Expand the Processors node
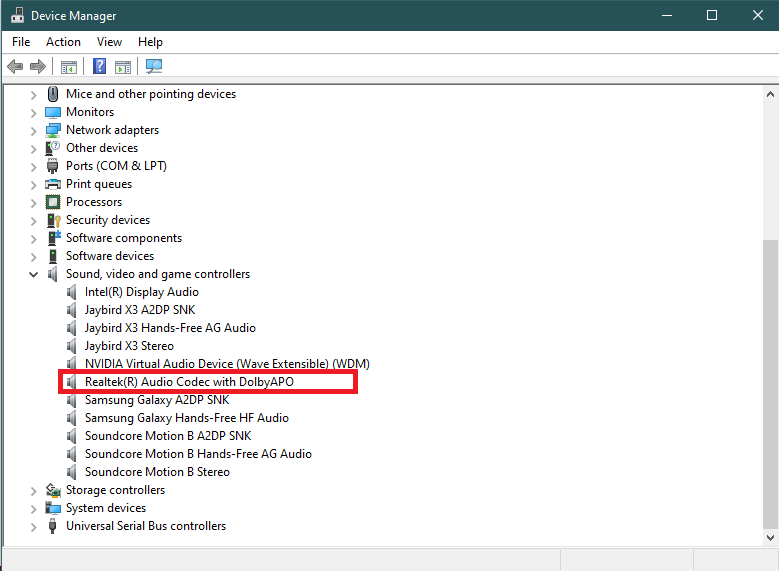779x571 pixels. [x=33, y=203]
